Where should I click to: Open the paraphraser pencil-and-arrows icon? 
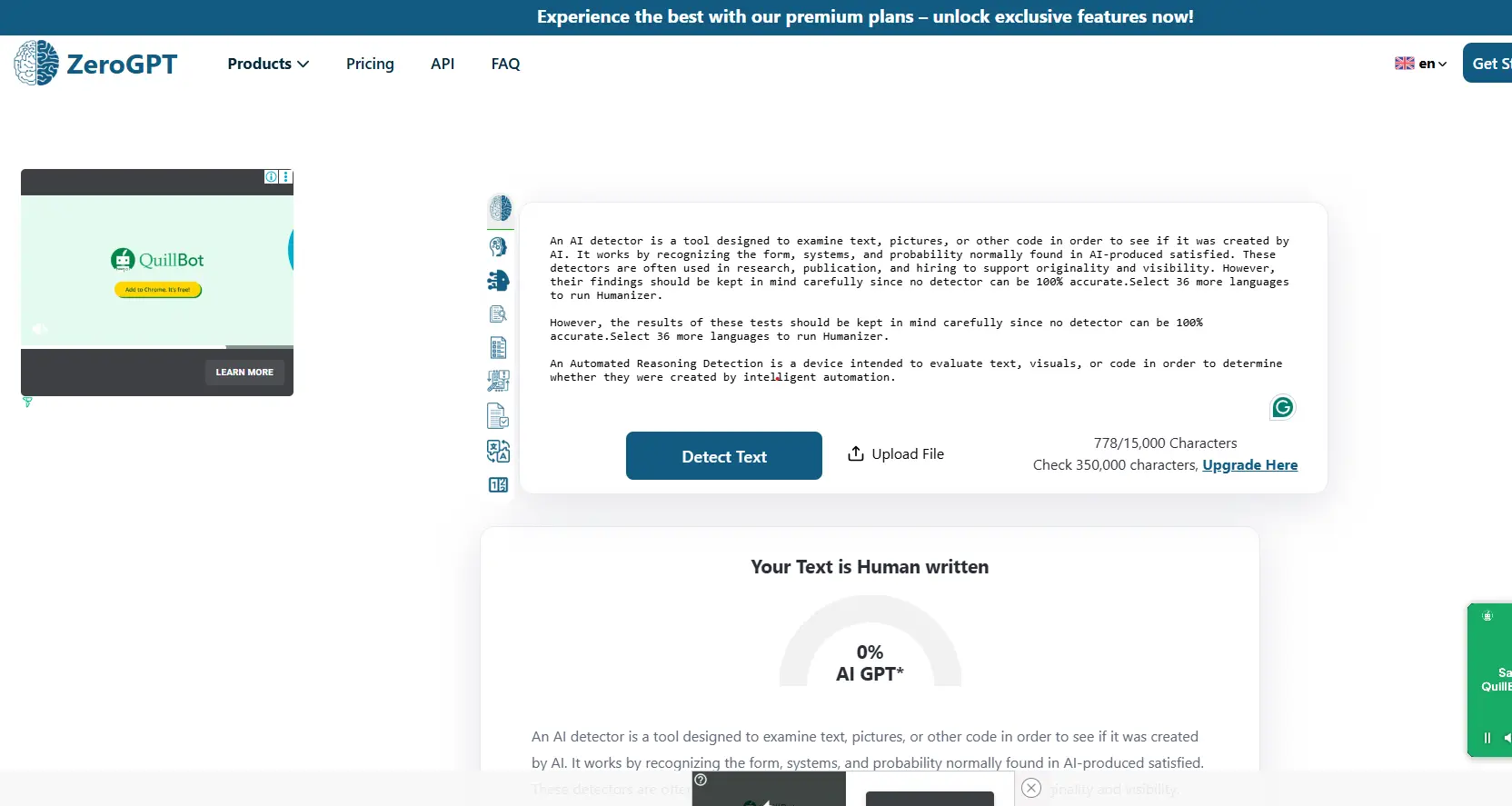498,381
